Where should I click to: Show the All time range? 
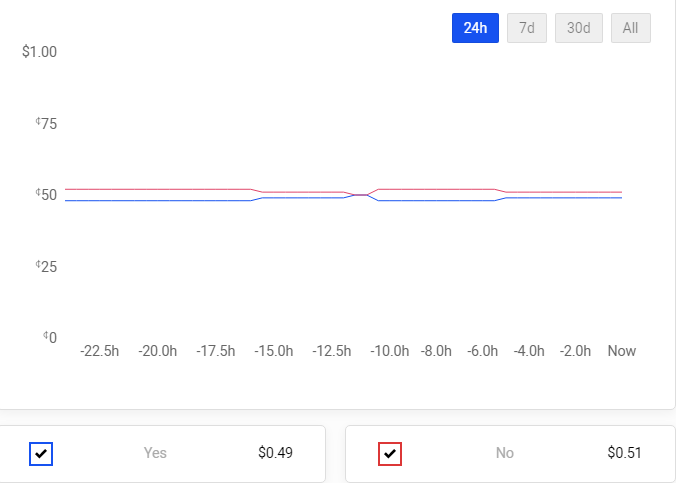click(x=631, y=28)
